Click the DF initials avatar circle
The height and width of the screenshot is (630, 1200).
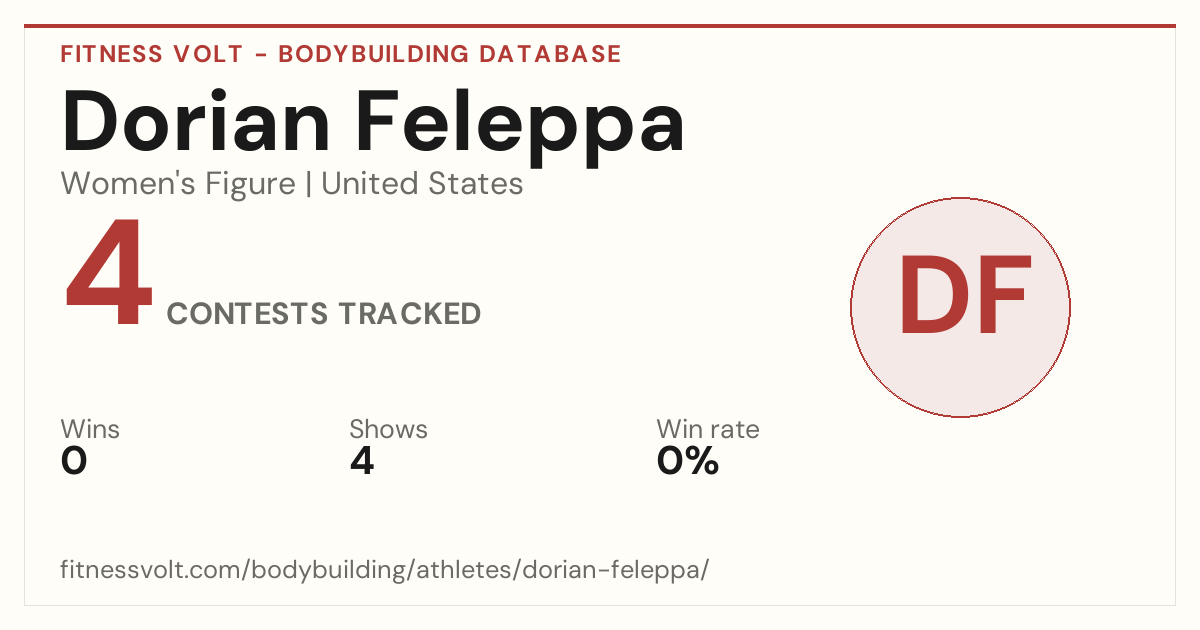tap(960, 307)
